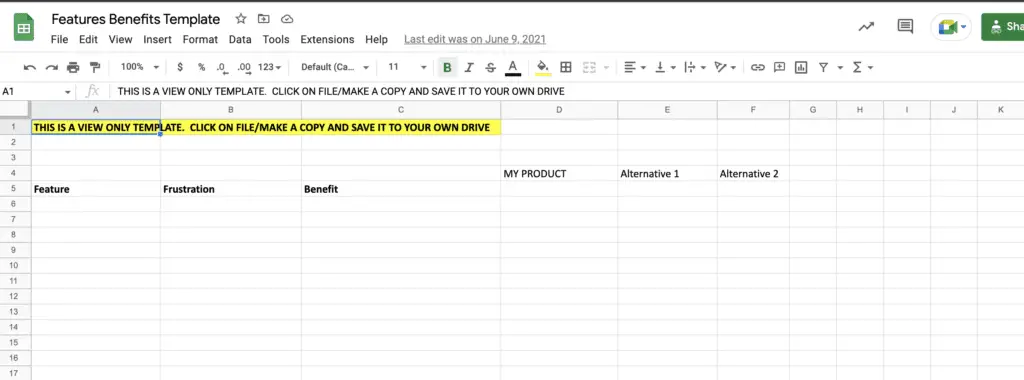Screen dimensions: 1024x380
Task: Create a filter
Action: [x=824, y=67]
